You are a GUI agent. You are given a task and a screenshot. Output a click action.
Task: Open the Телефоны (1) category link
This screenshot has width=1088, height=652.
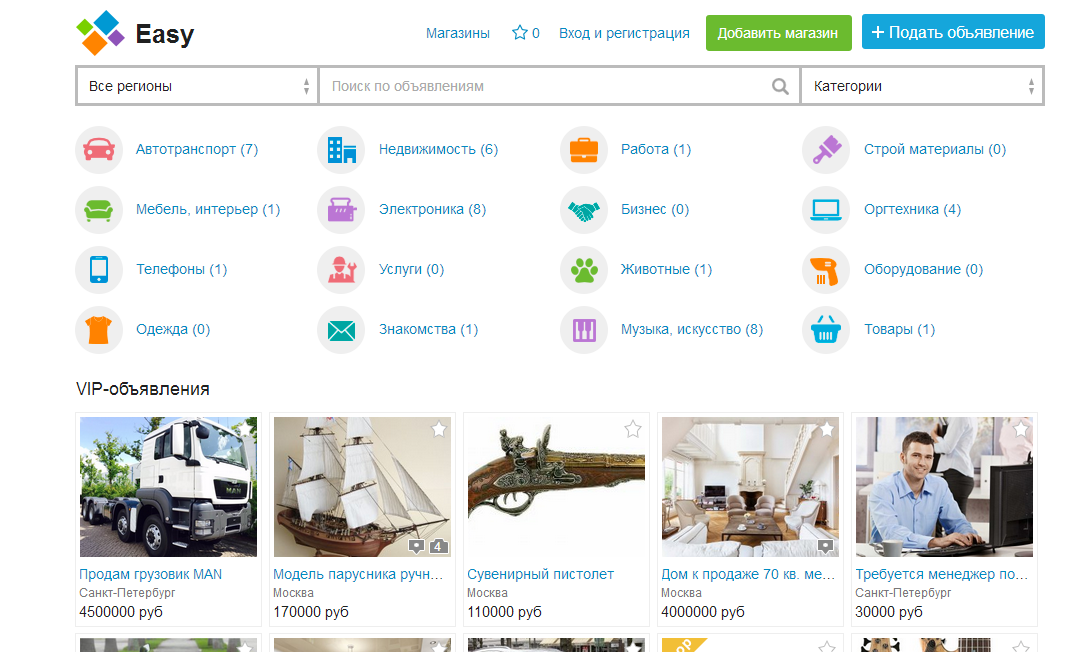click(182, 269)
